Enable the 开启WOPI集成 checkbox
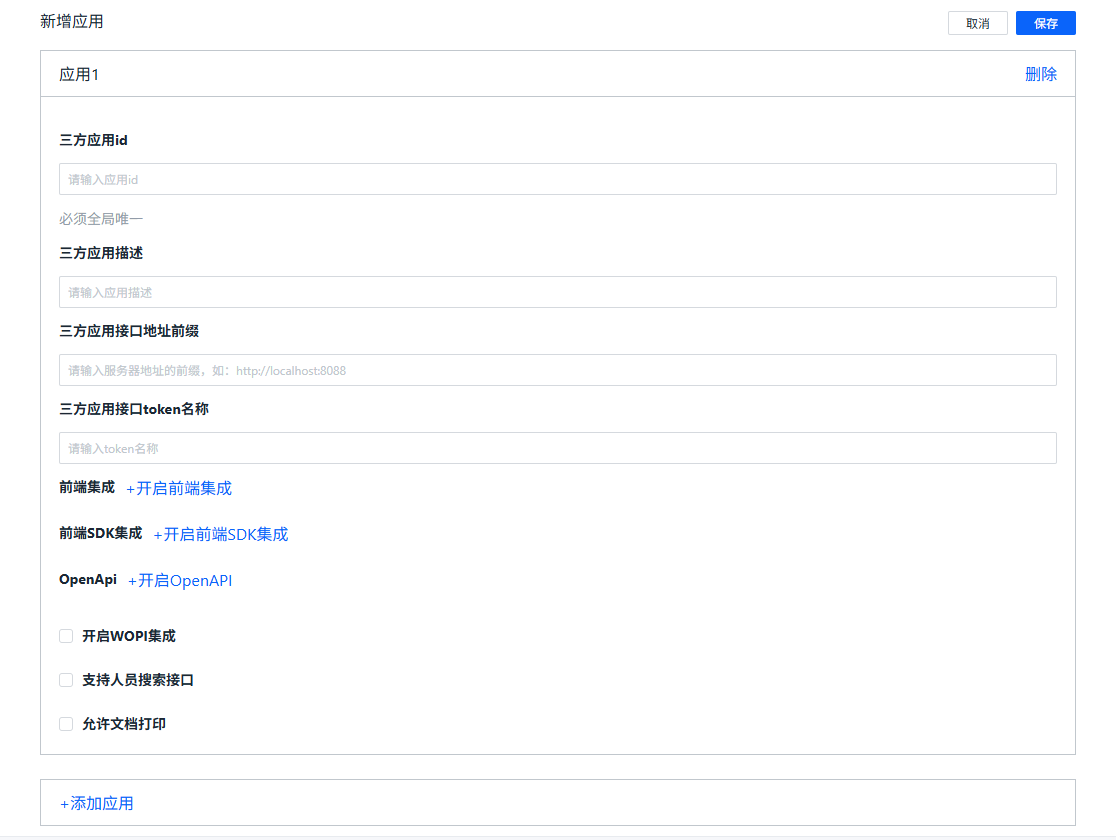 65,635
